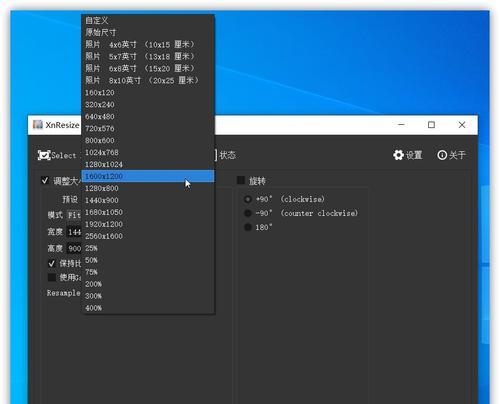The height and width of the screenshot is (404, 500).
Task: Select 180° rotation option
Action: pos(248,227)
